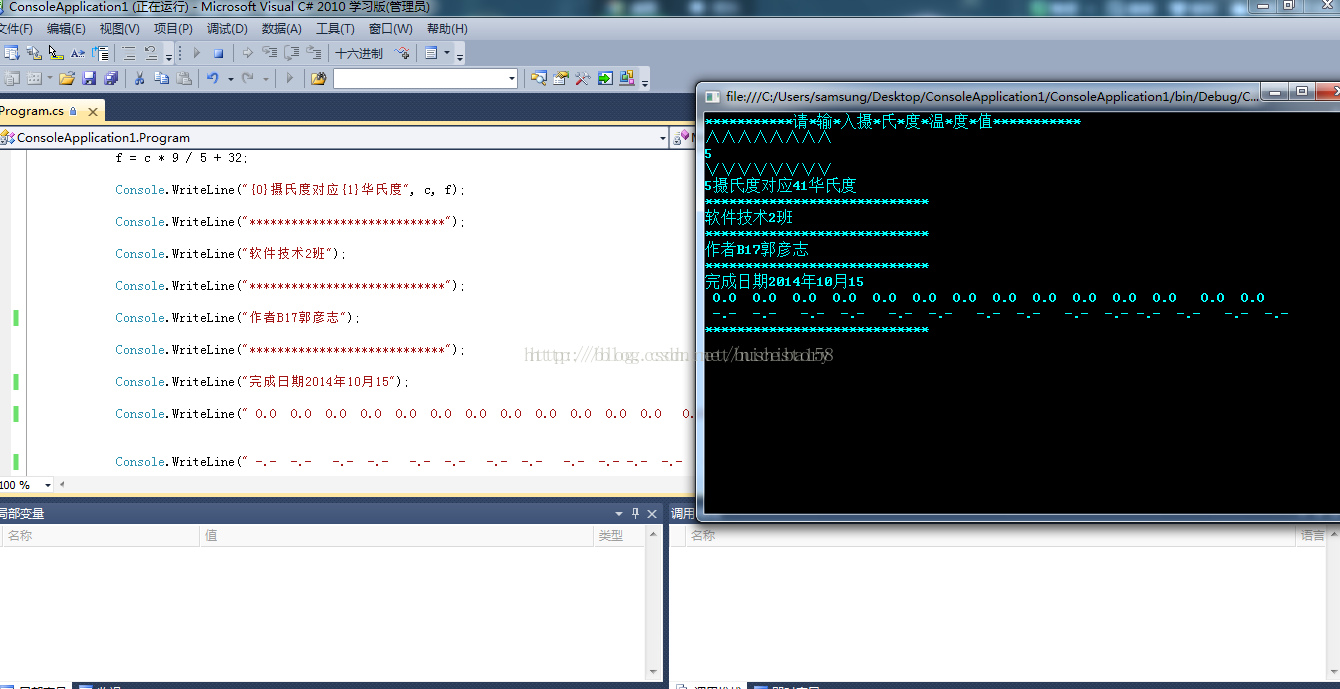The height and width of the screenshot is (689, 1340).
Task: Click the Copy icon
Action: (161, 78)
